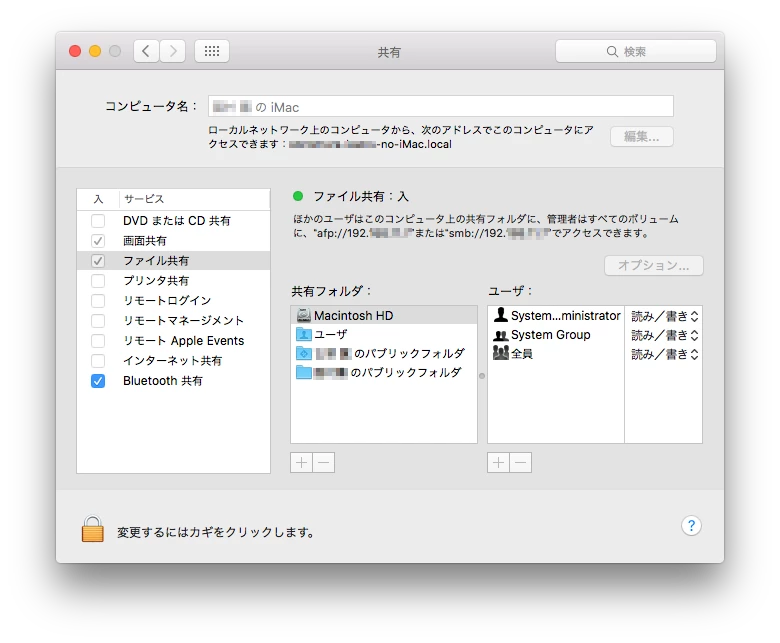Open permission dropdown for System...ministrator
Screen dimensions: 780x643
click(x=665, y=316)
